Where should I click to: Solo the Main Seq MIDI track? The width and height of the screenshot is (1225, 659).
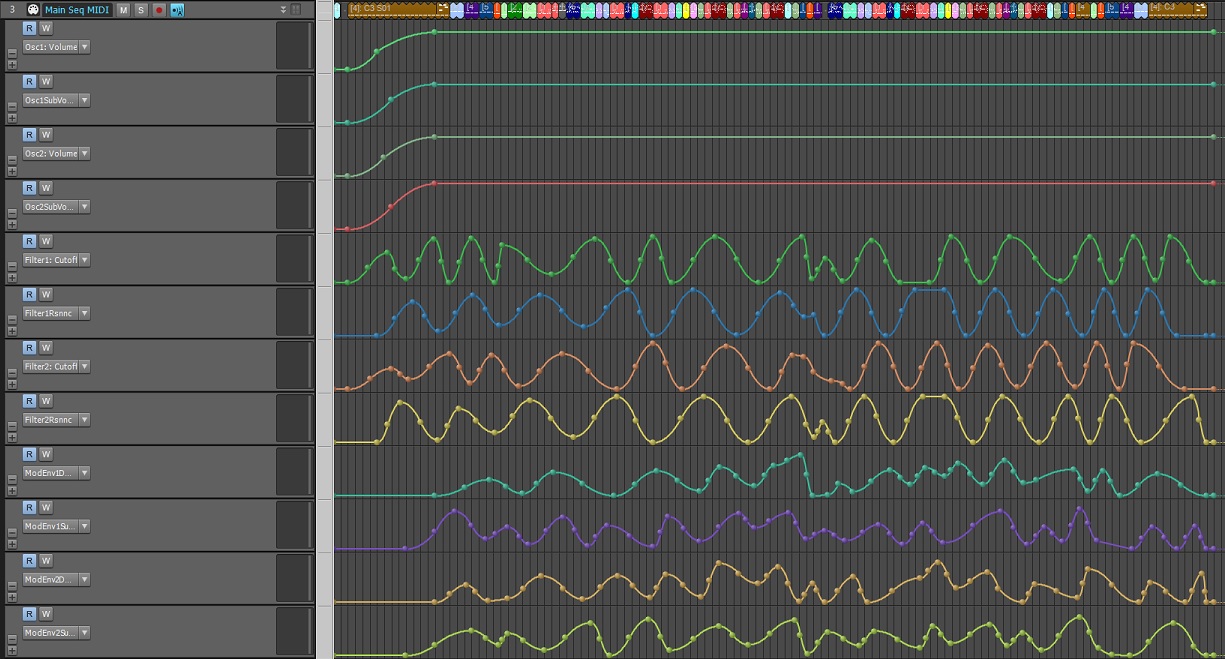(140, 10)
